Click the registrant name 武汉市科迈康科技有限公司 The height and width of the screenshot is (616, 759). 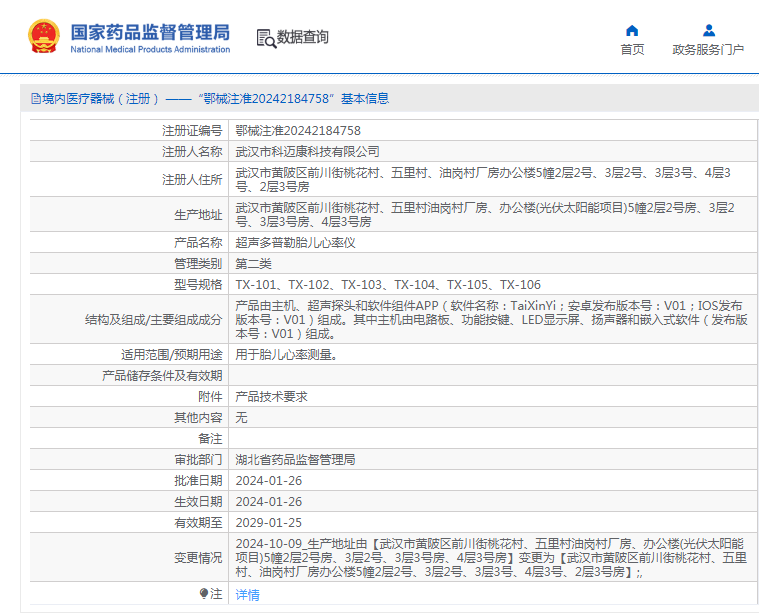click(x=307, y=152)
